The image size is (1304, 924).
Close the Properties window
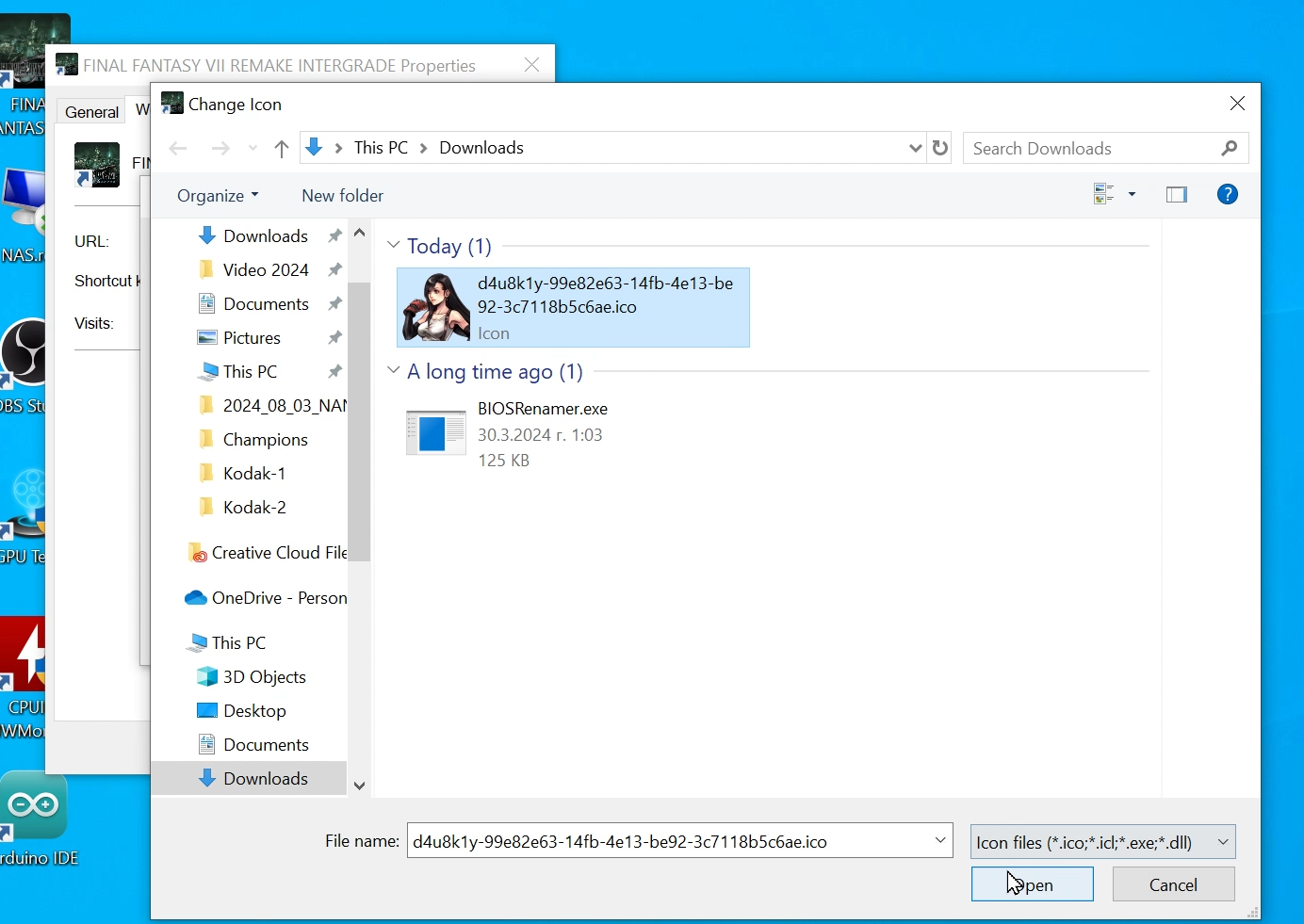click(532, 65)
